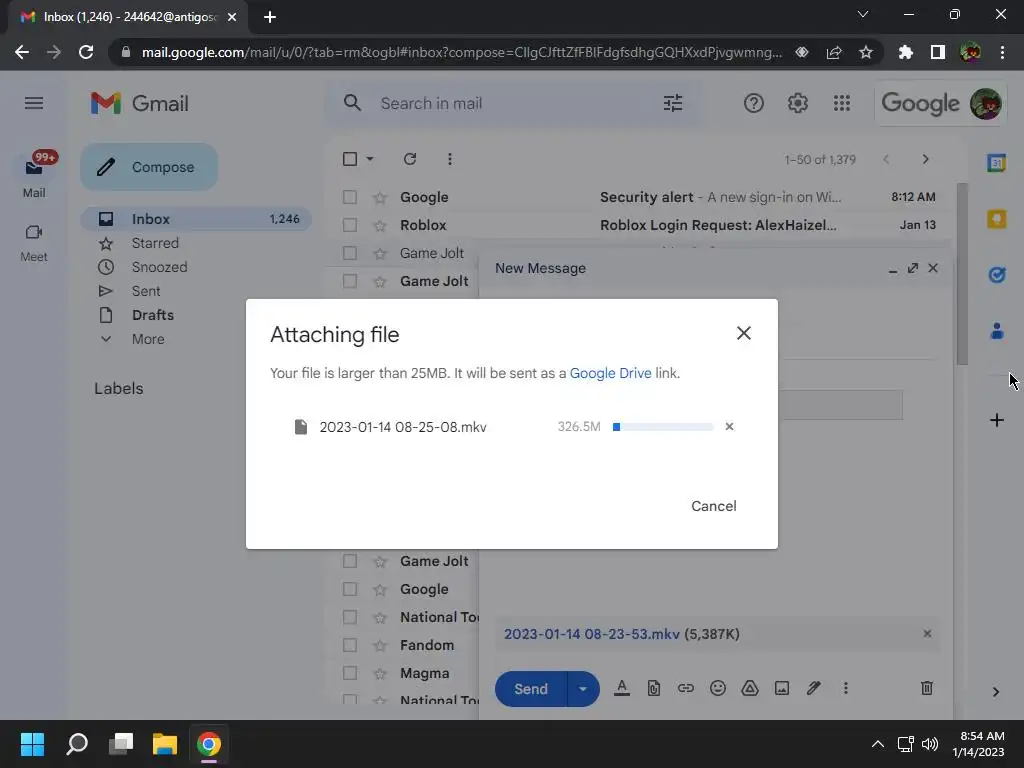Click the search magnifier icon in Gmail

click(x=352, y=103)
